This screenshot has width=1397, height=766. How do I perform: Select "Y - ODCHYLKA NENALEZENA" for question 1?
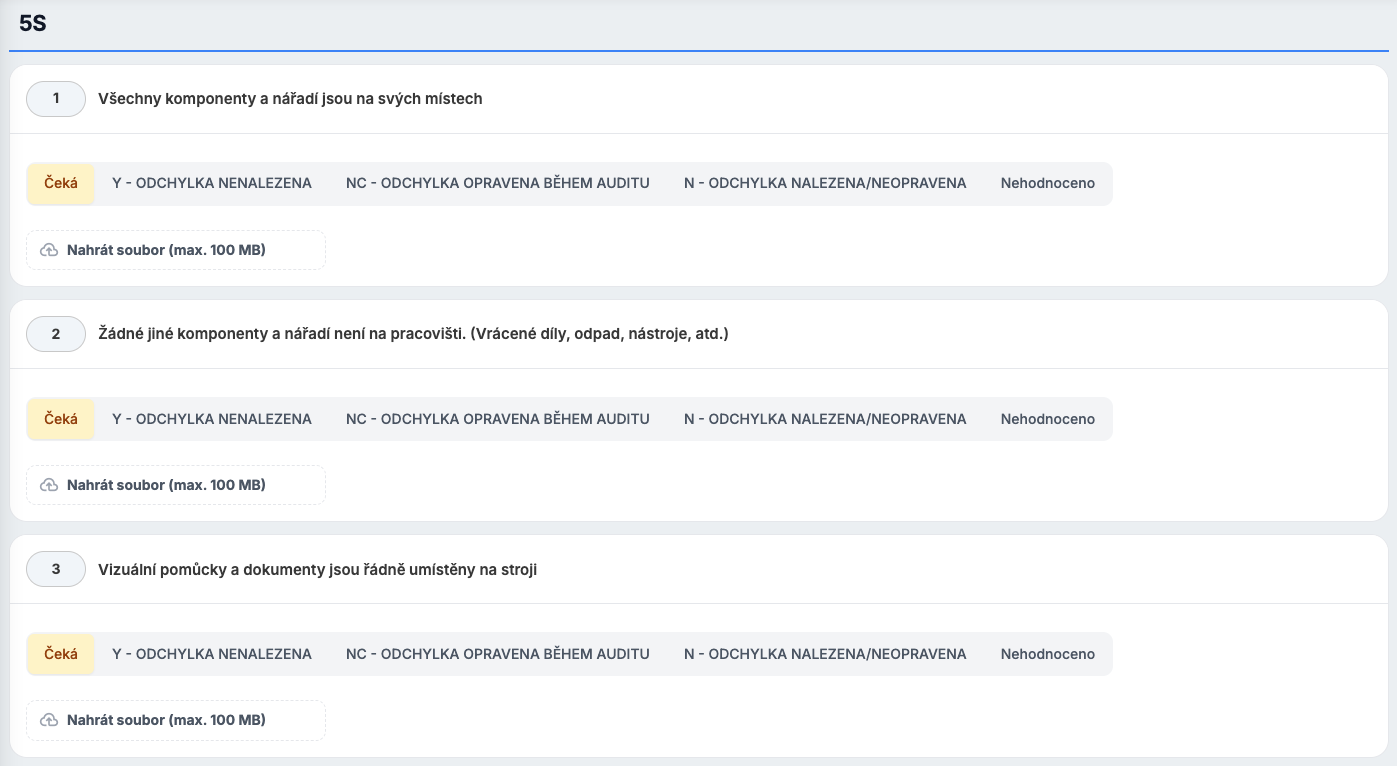coord(212,184)
